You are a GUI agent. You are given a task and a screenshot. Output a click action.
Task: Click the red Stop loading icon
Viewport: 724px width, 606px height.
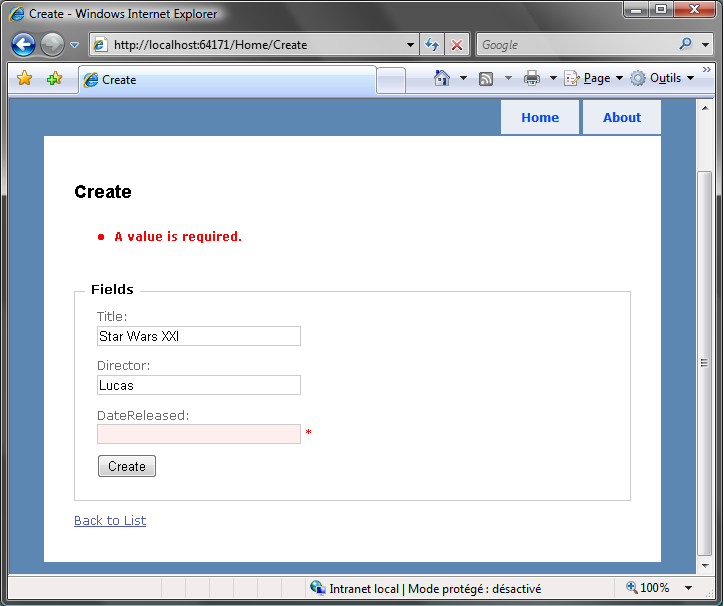click(x=457, y=45)
